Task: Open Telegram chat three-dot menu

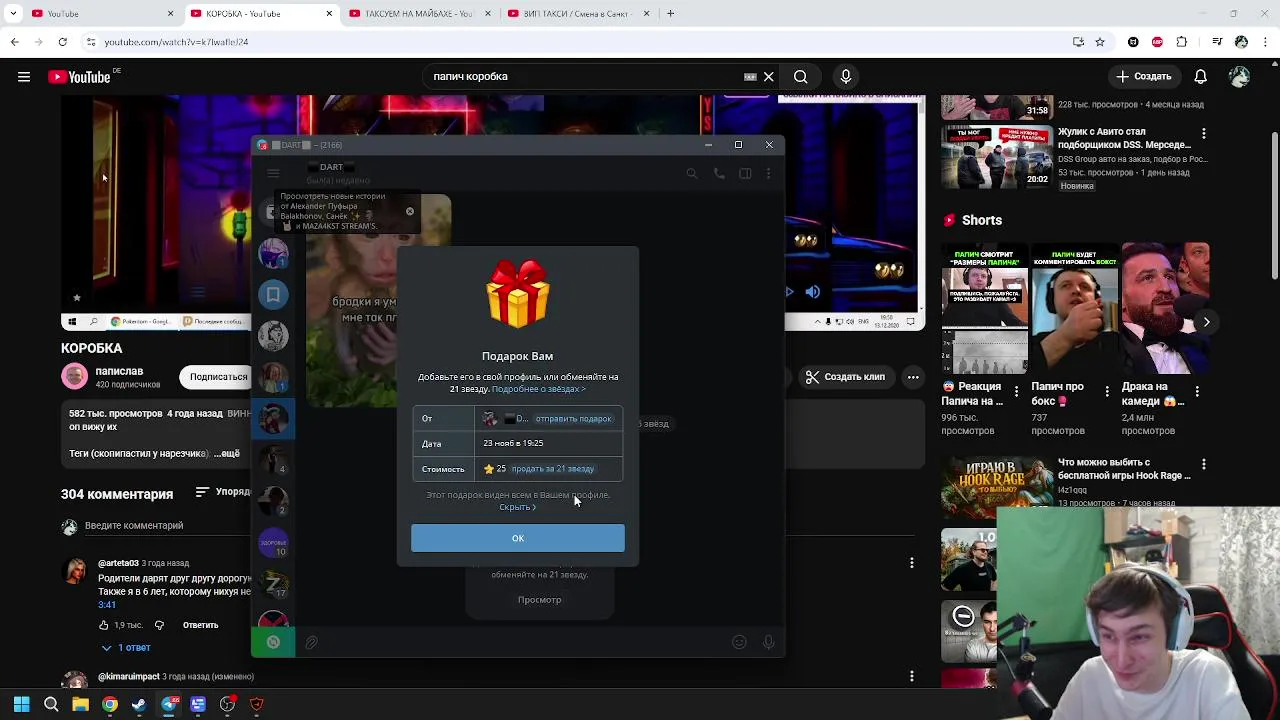Action: click(768, 174)
